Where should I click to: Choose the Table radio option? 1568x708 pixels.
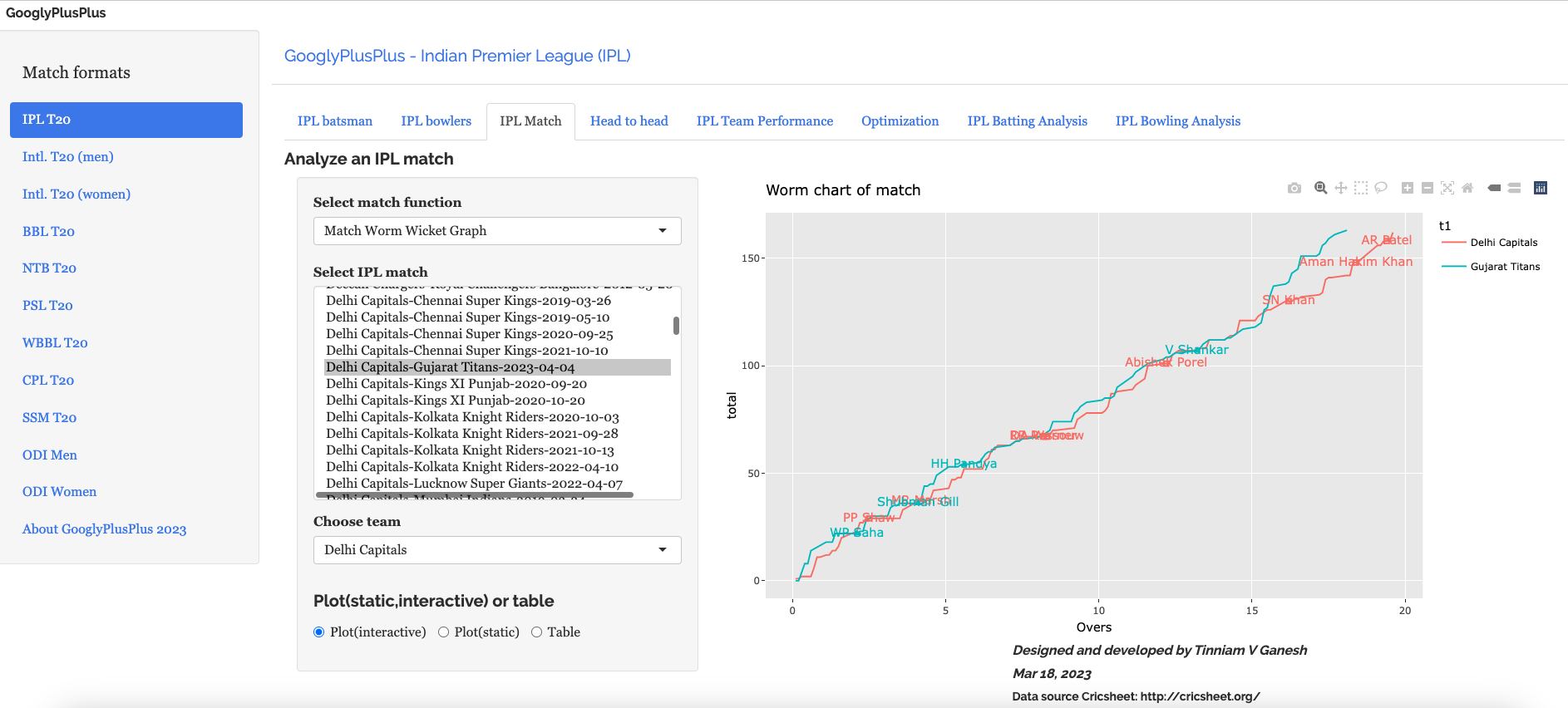coord(537,632)
